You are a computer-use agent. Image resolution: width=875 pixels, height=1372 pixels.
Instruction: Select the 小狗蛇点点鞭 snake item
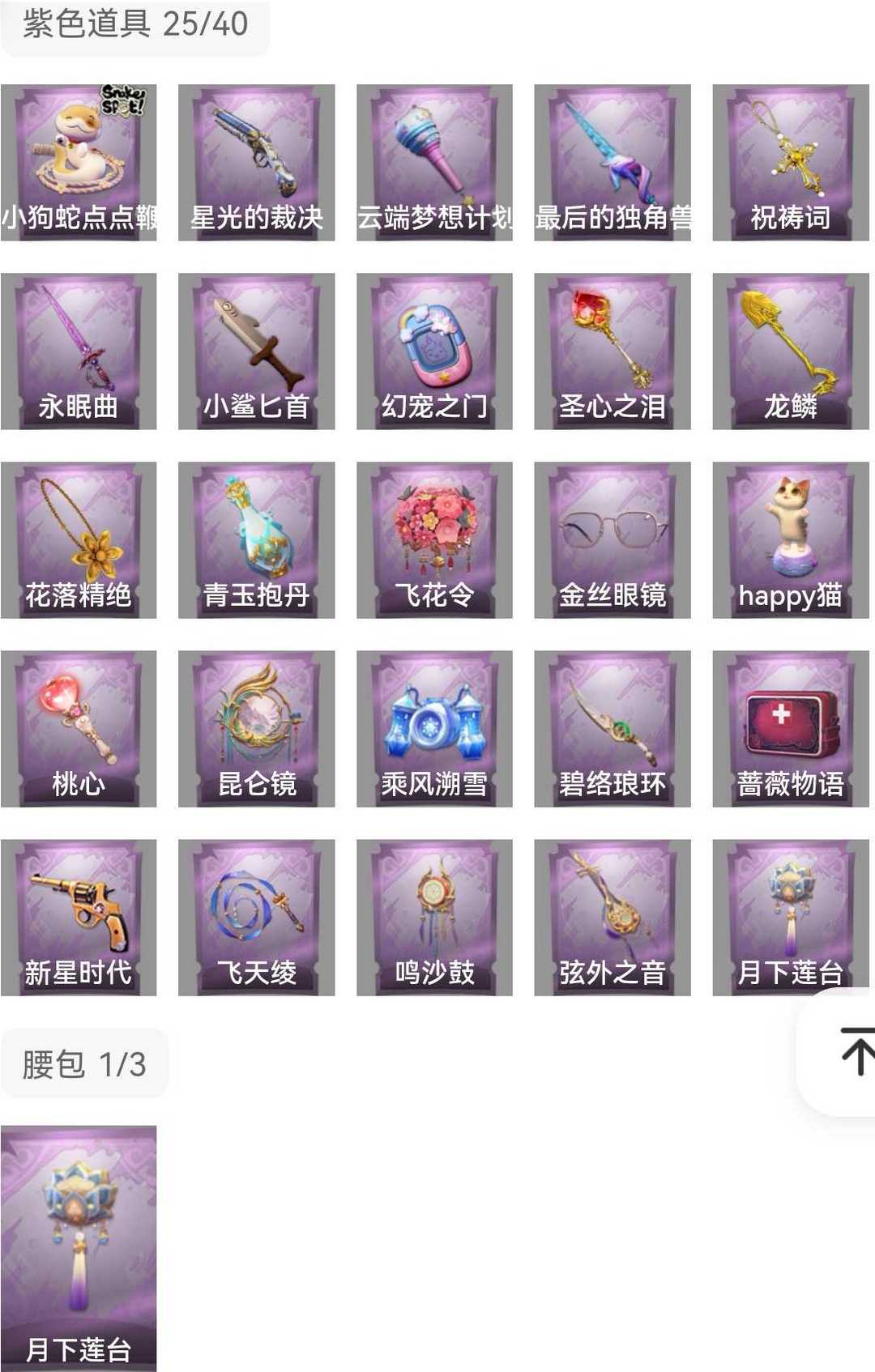click(79, 162)
